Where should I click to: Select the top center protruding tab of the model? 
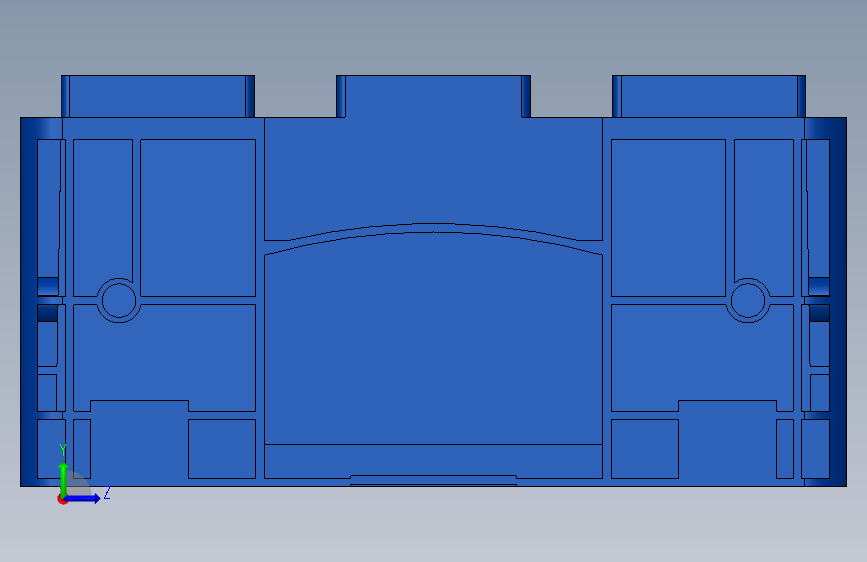point(434,96)
